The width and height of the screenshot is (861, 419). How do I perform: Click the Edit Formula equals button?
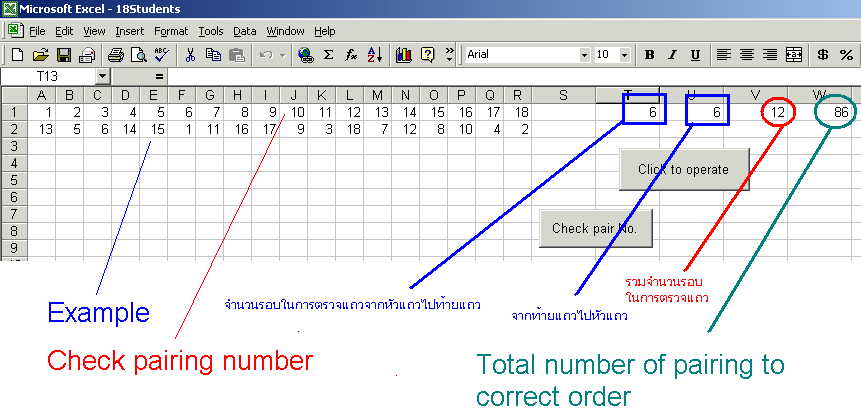point(159,76)
